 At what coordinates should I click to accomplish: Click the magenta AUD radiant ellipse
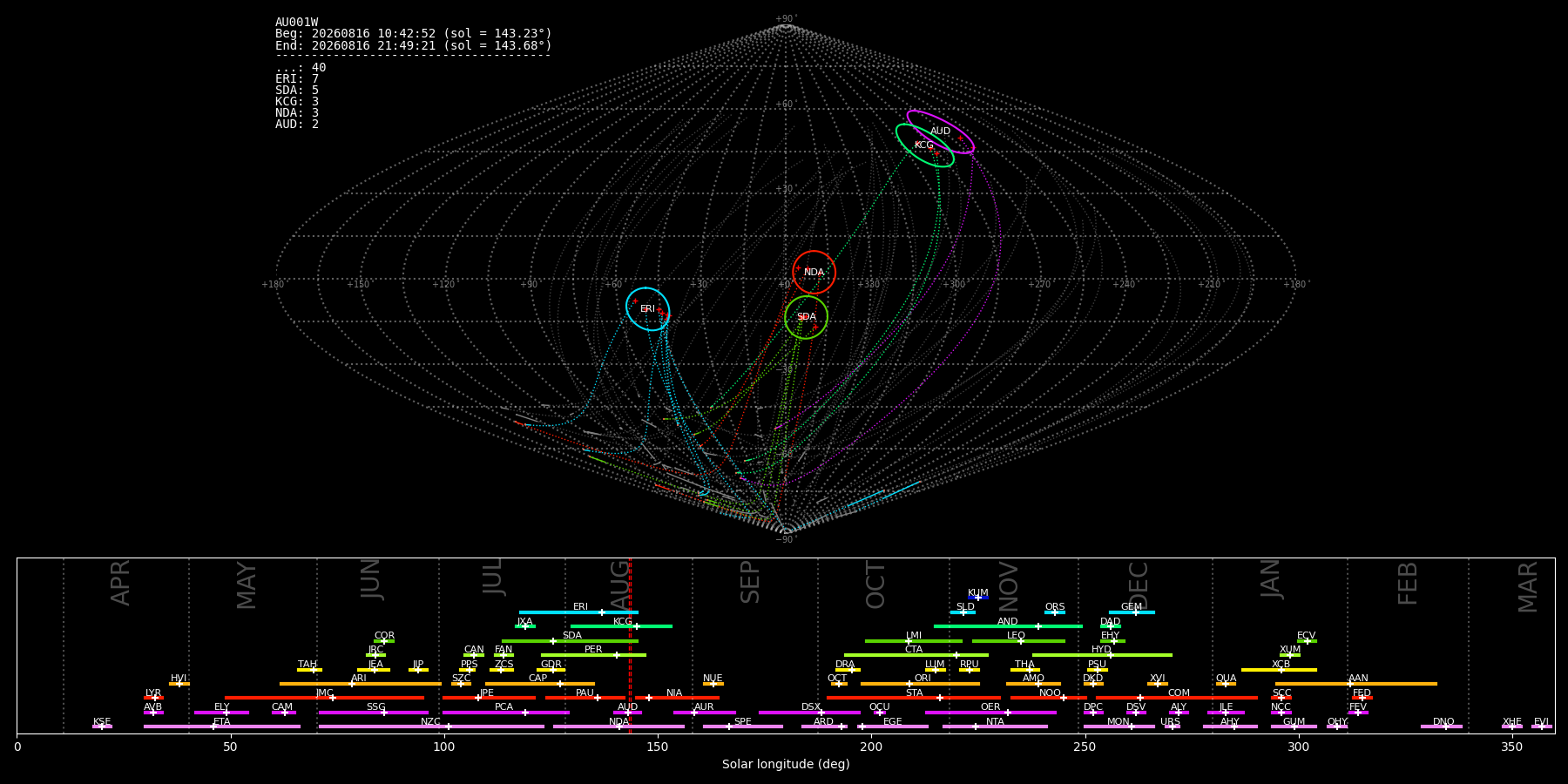(x=941, y=132)
